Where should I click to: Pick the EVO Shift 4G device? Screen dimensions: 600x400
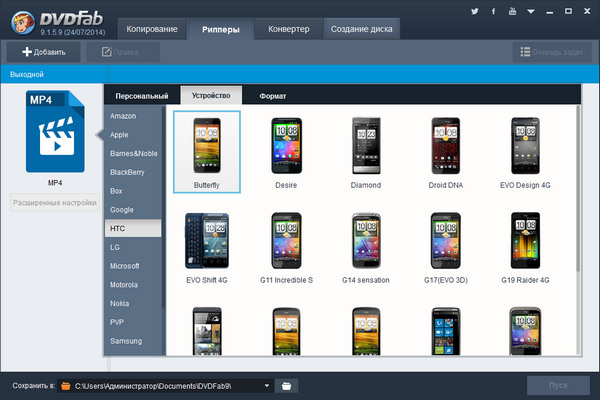206,247
